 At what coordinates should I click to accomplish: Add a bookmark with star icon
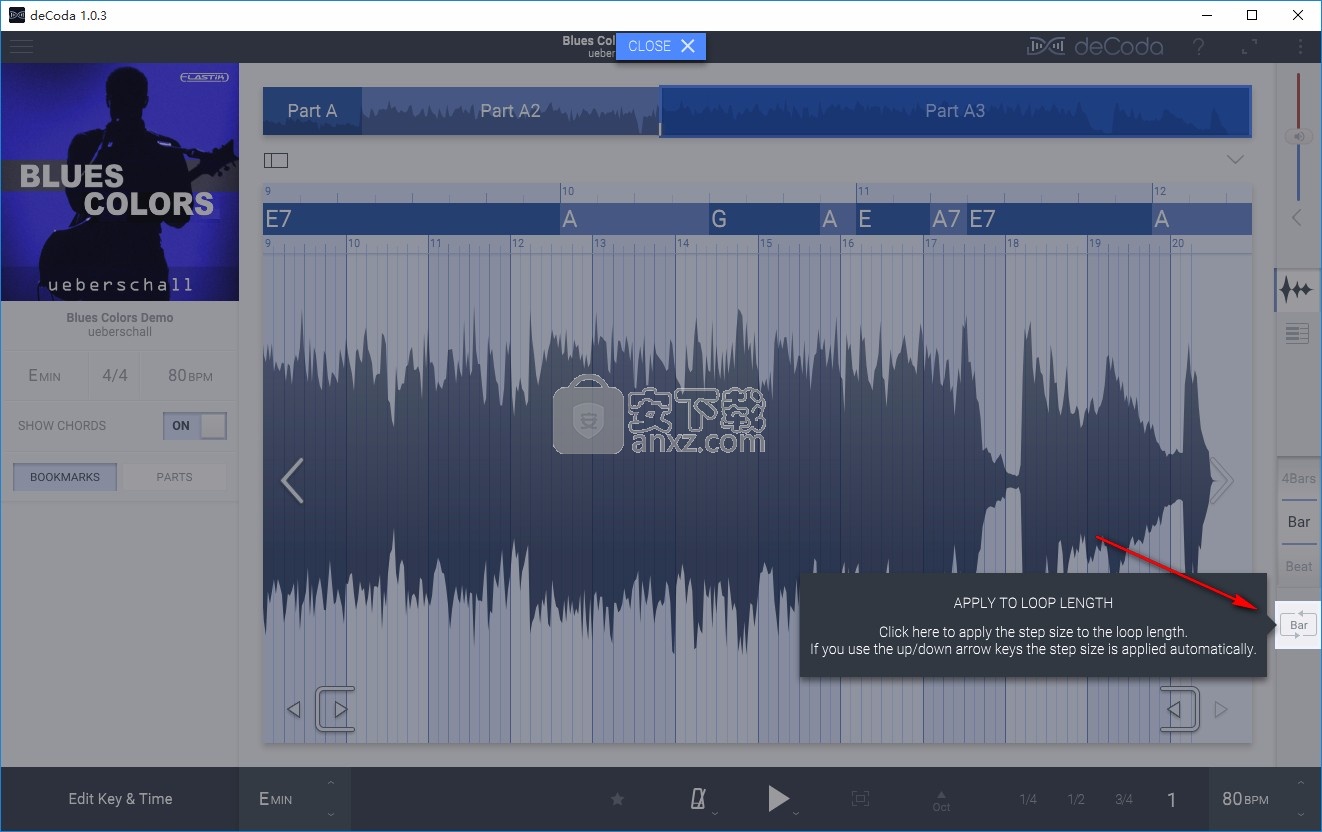617,799
